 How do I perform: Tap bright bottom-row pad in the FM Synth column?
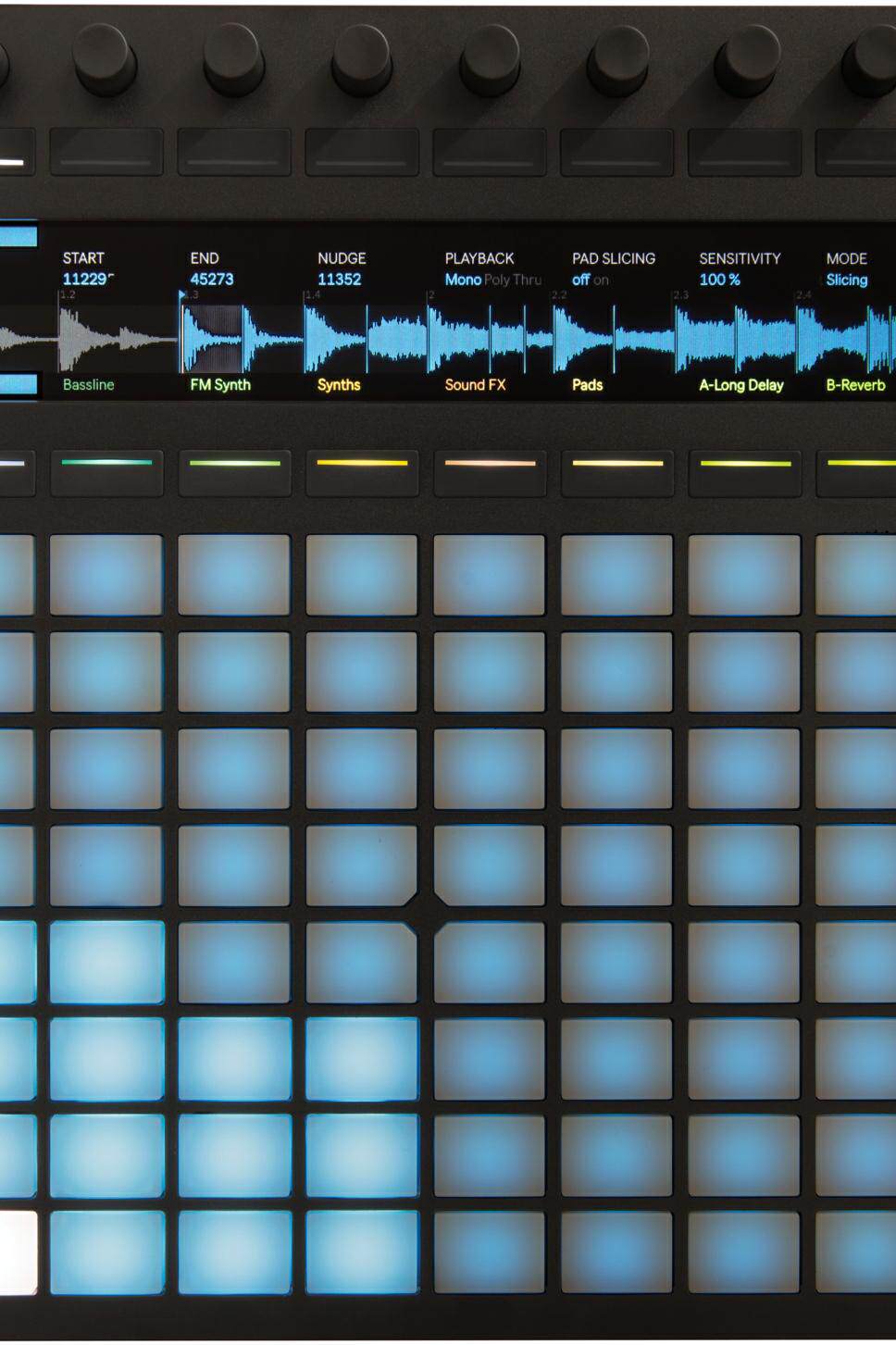[234, 1252]
